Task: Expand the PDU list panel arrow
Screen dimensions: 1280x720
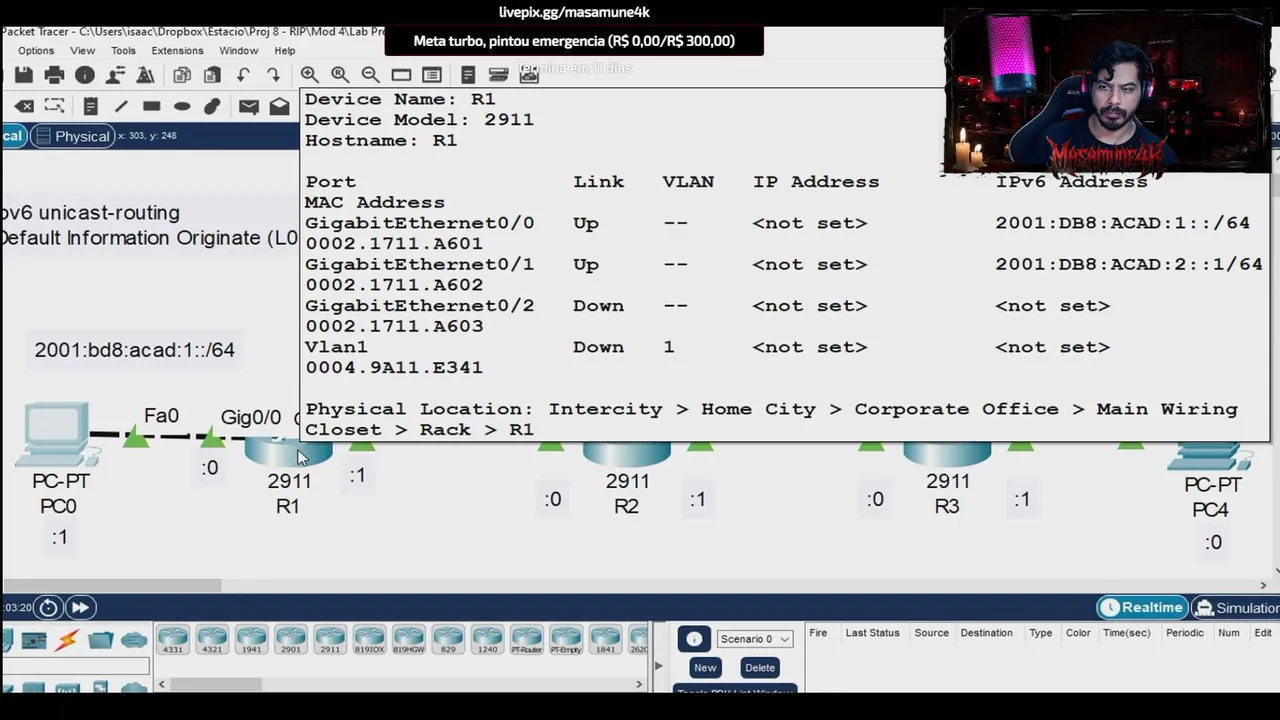Action: click(x=658, y=666)
